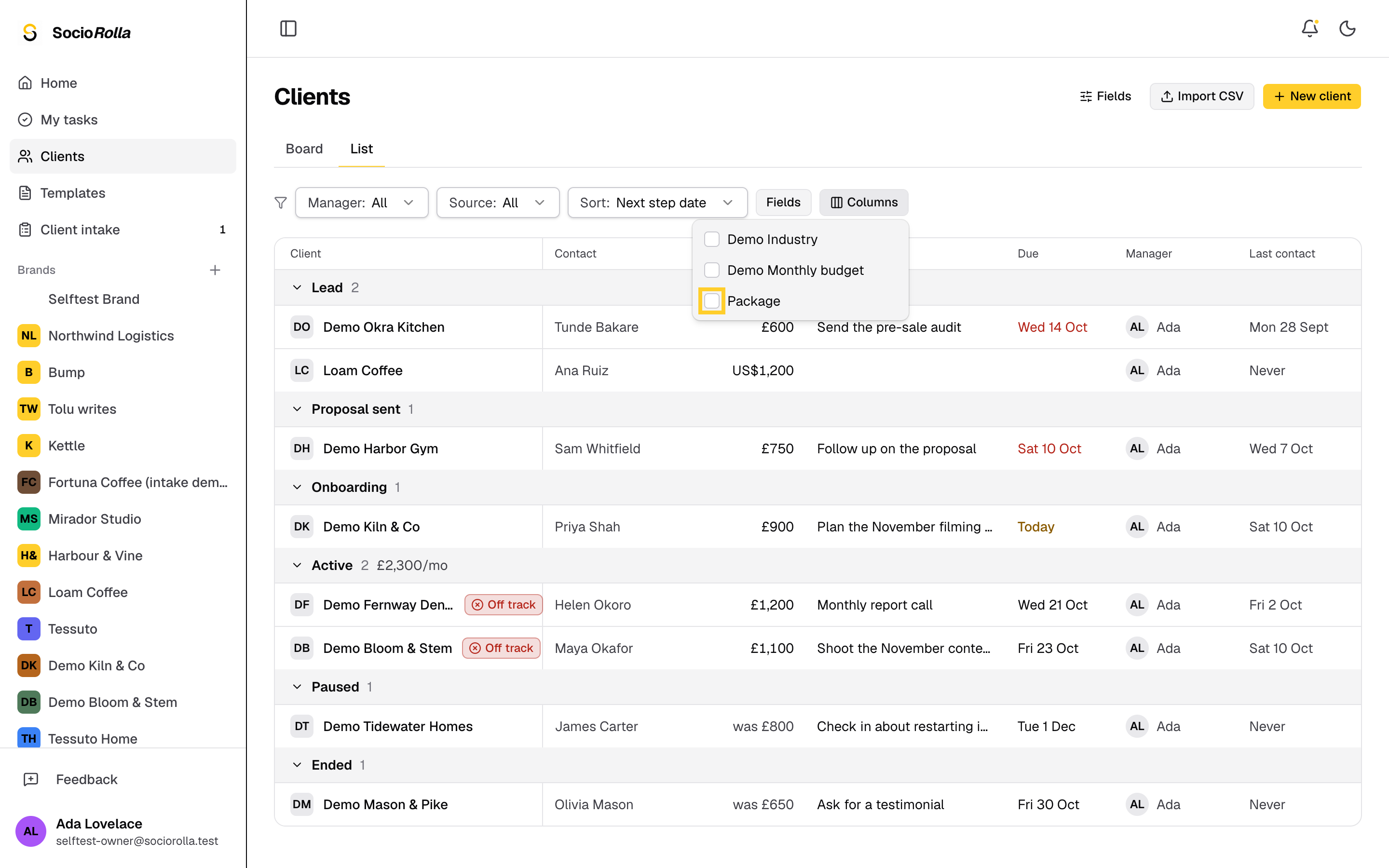This screenshot has height=868, width=1389.
Task: Add a brand with plus icon
Action: coord(215,270)
